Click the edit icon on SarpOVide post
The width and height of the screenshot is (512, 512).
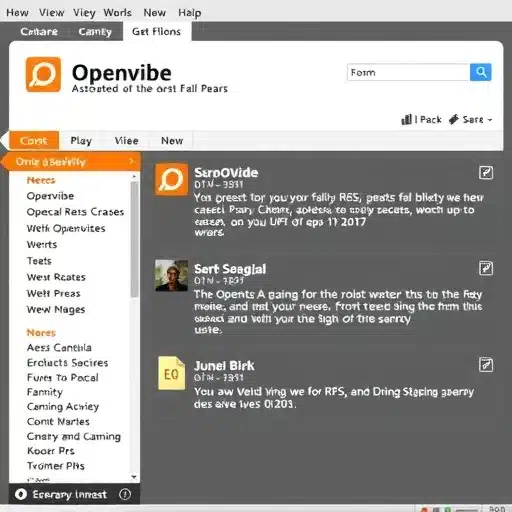tap(486, 173)
